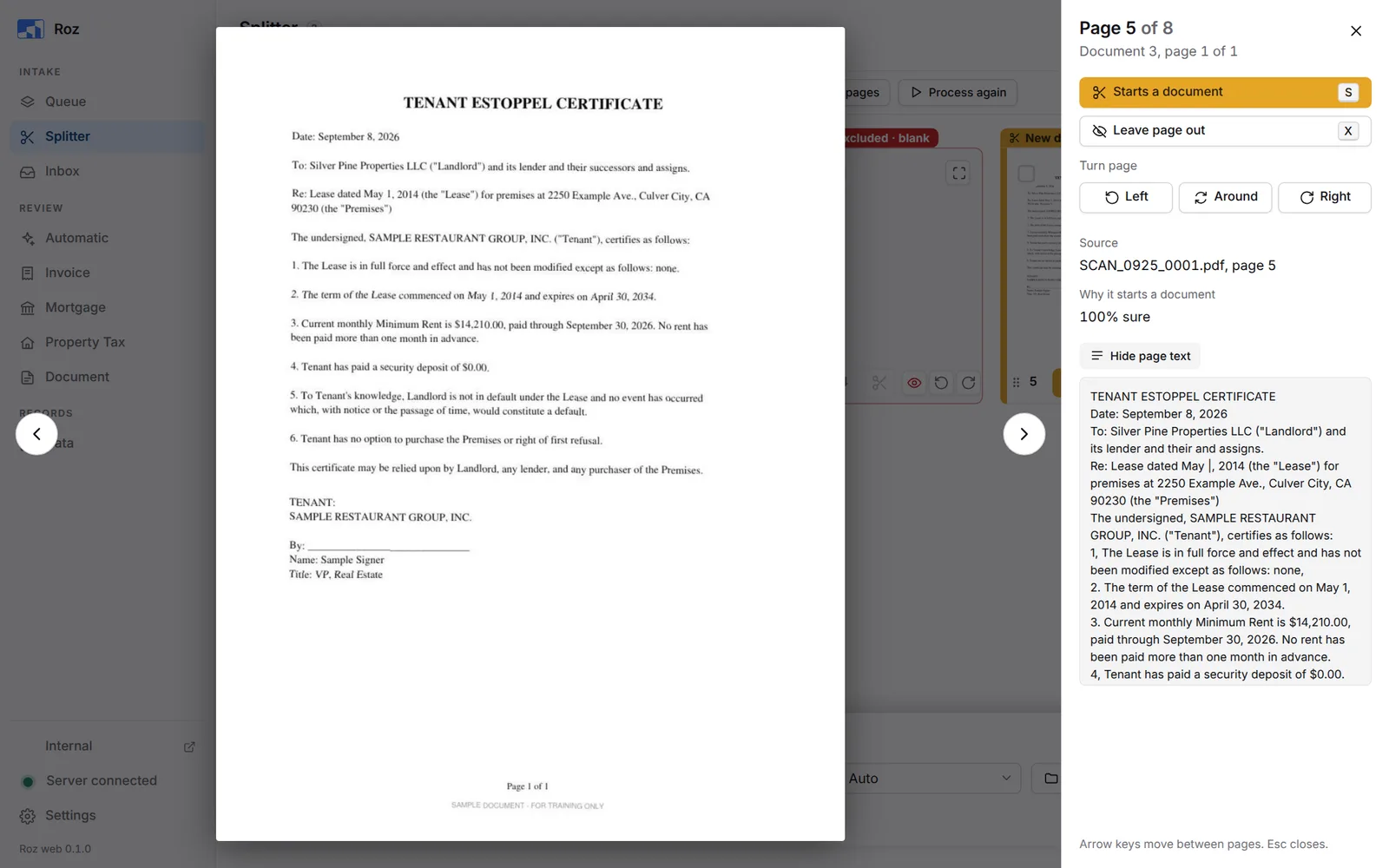
Task: Click the Property Tax house icon
Action: tap(28, 343)
